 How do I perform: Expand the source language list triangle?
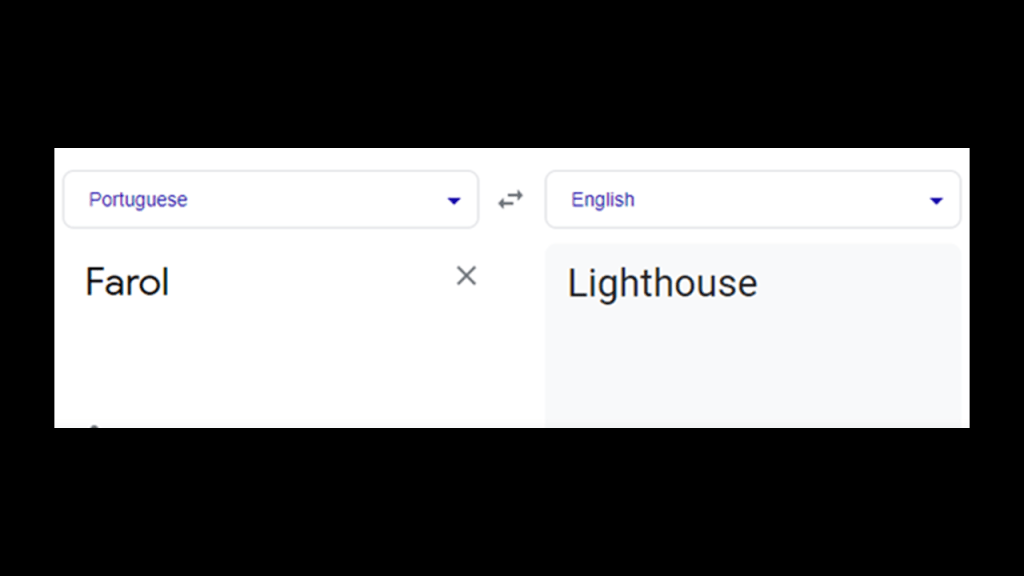coord(454,201)
